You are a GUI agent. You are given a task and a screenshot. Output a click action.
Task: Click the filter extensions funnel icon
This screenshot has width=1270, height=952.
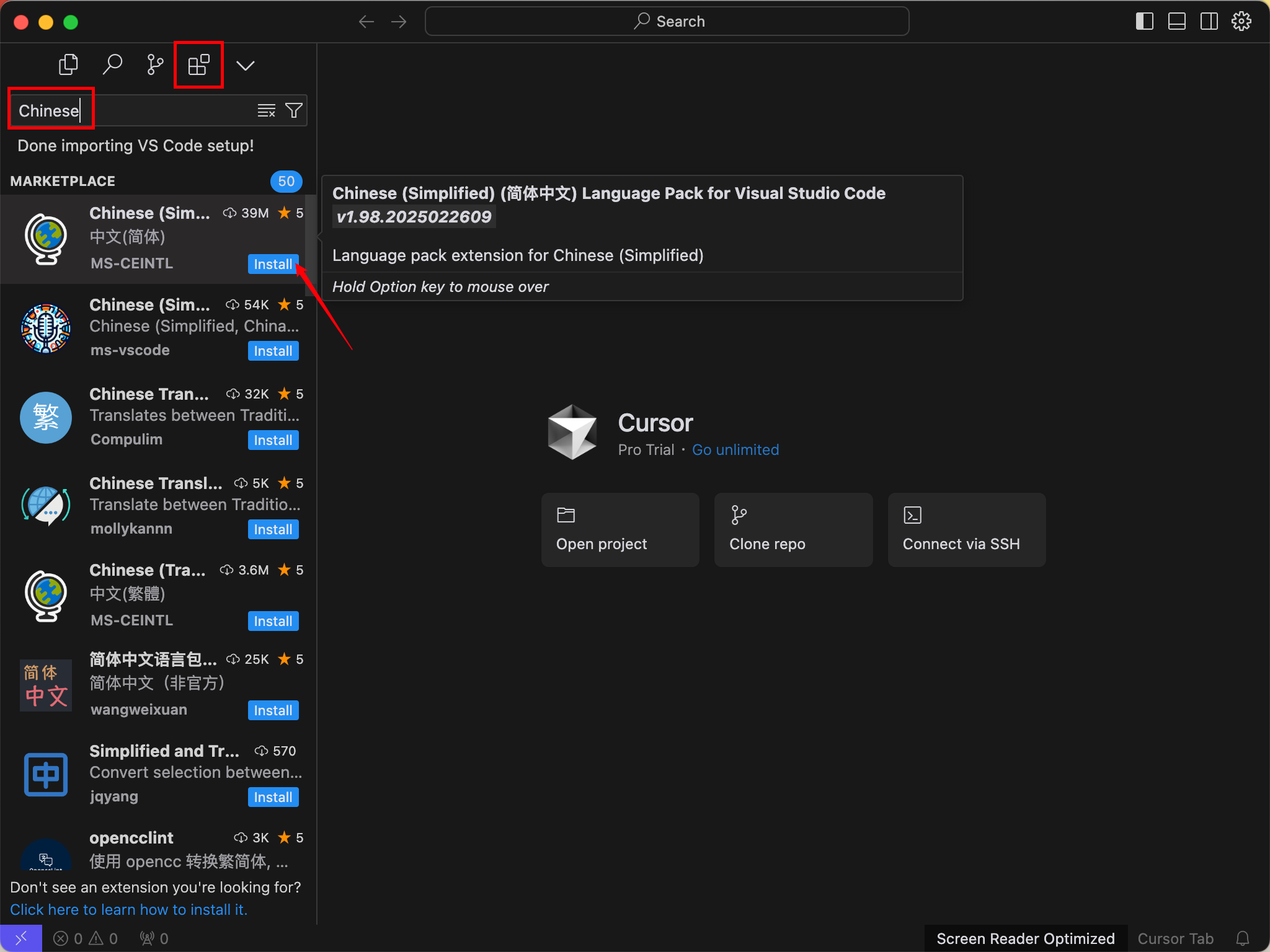[293, 111]
